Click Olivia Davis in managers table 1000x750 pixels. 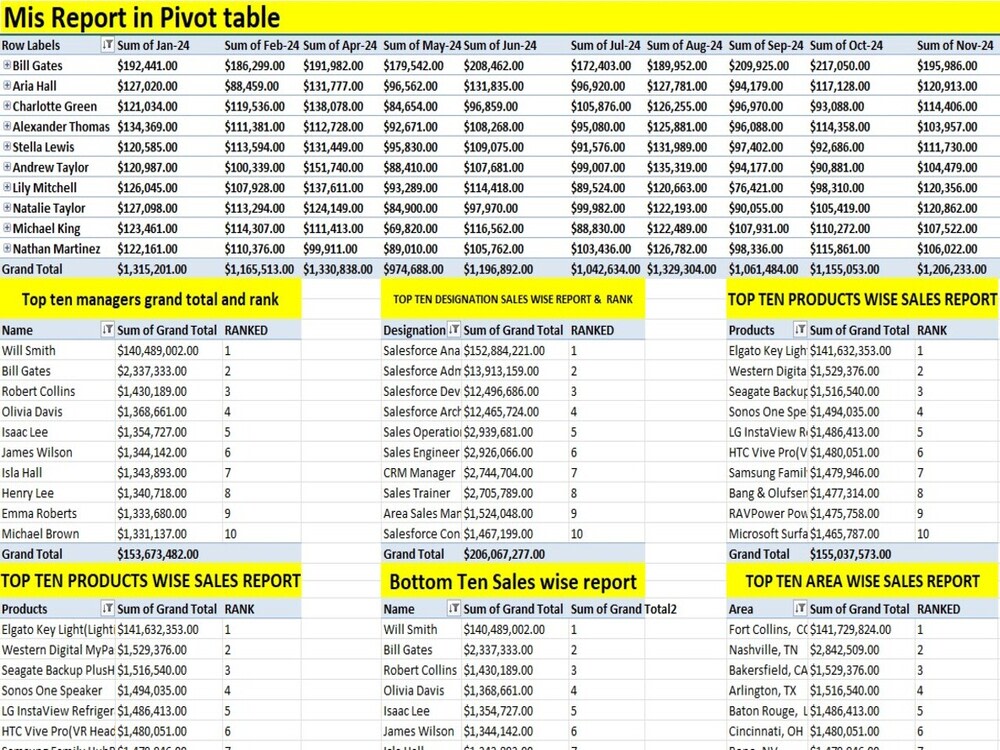[x=32, y=412]
